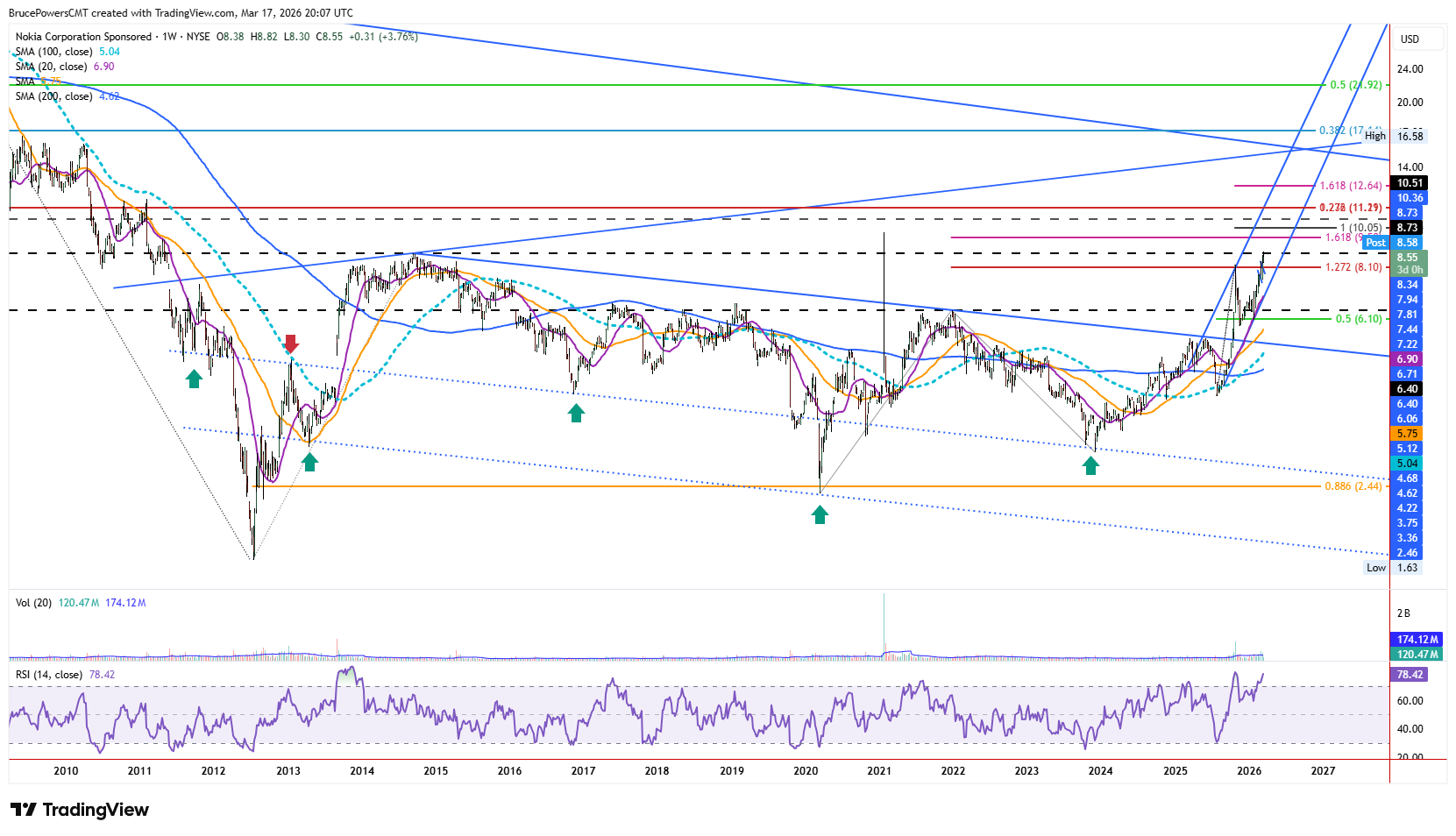Viewport: 1456px width, 836px height.
Task: Click the BrucePowersCMT attribution header text
Action: 181,13
